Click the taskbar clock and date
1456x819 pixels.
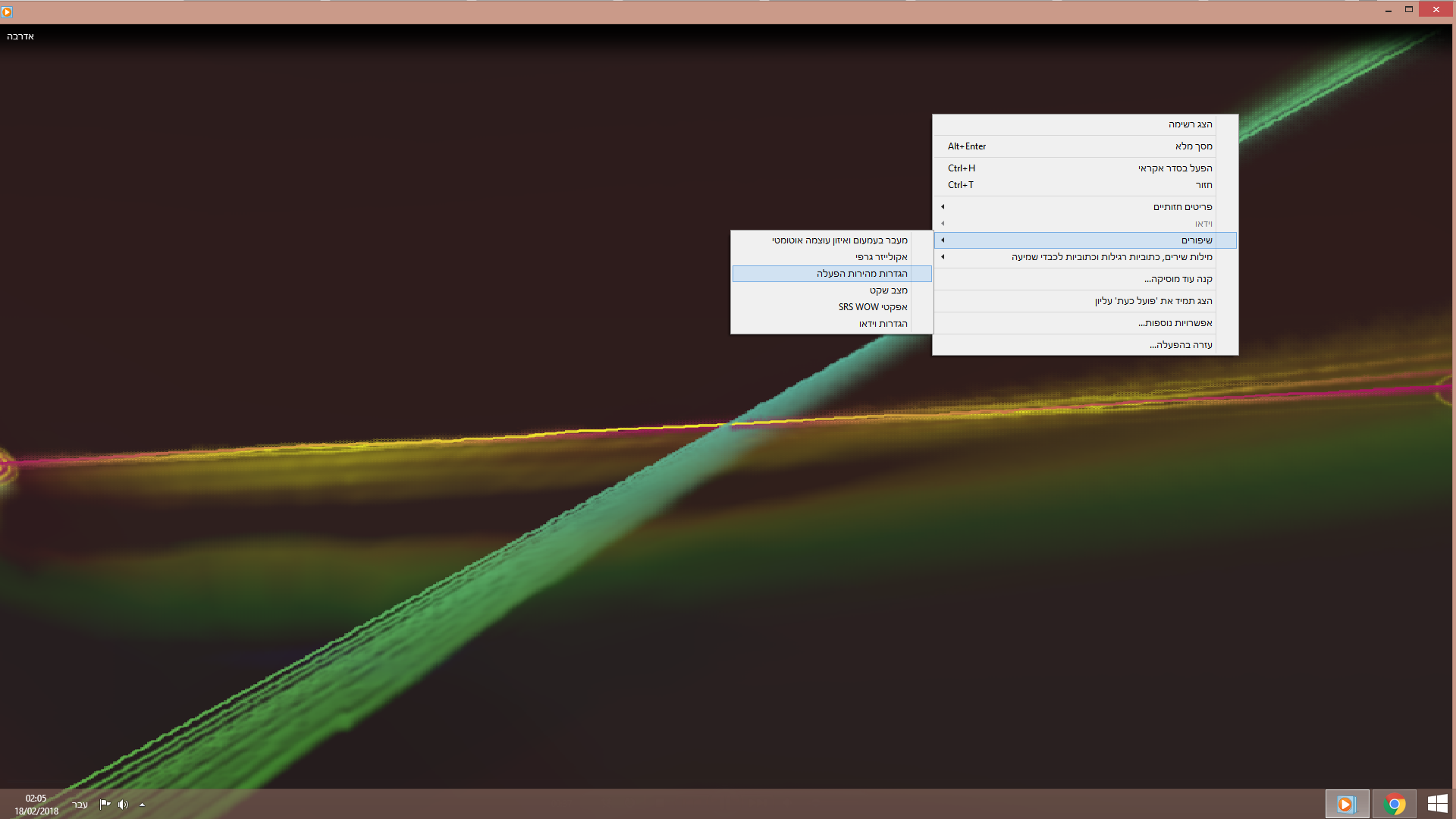coord(36,805)
